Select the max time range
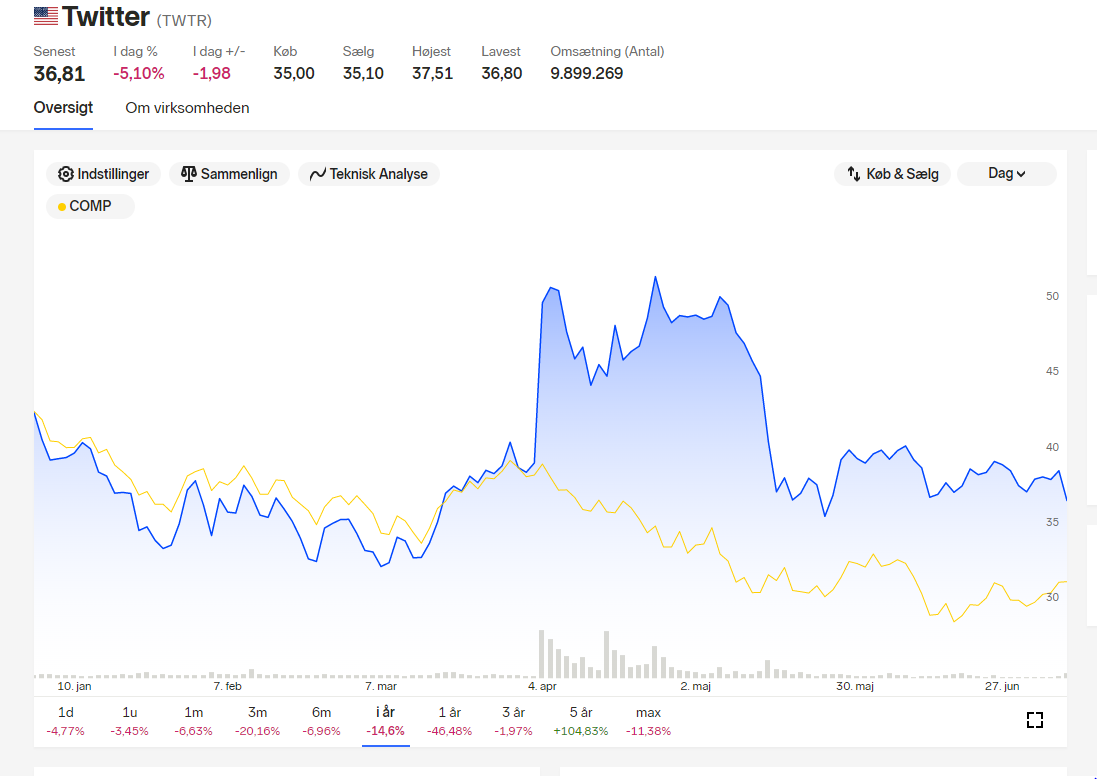Screen dimensions: 1097x779 tap(649, 722)
